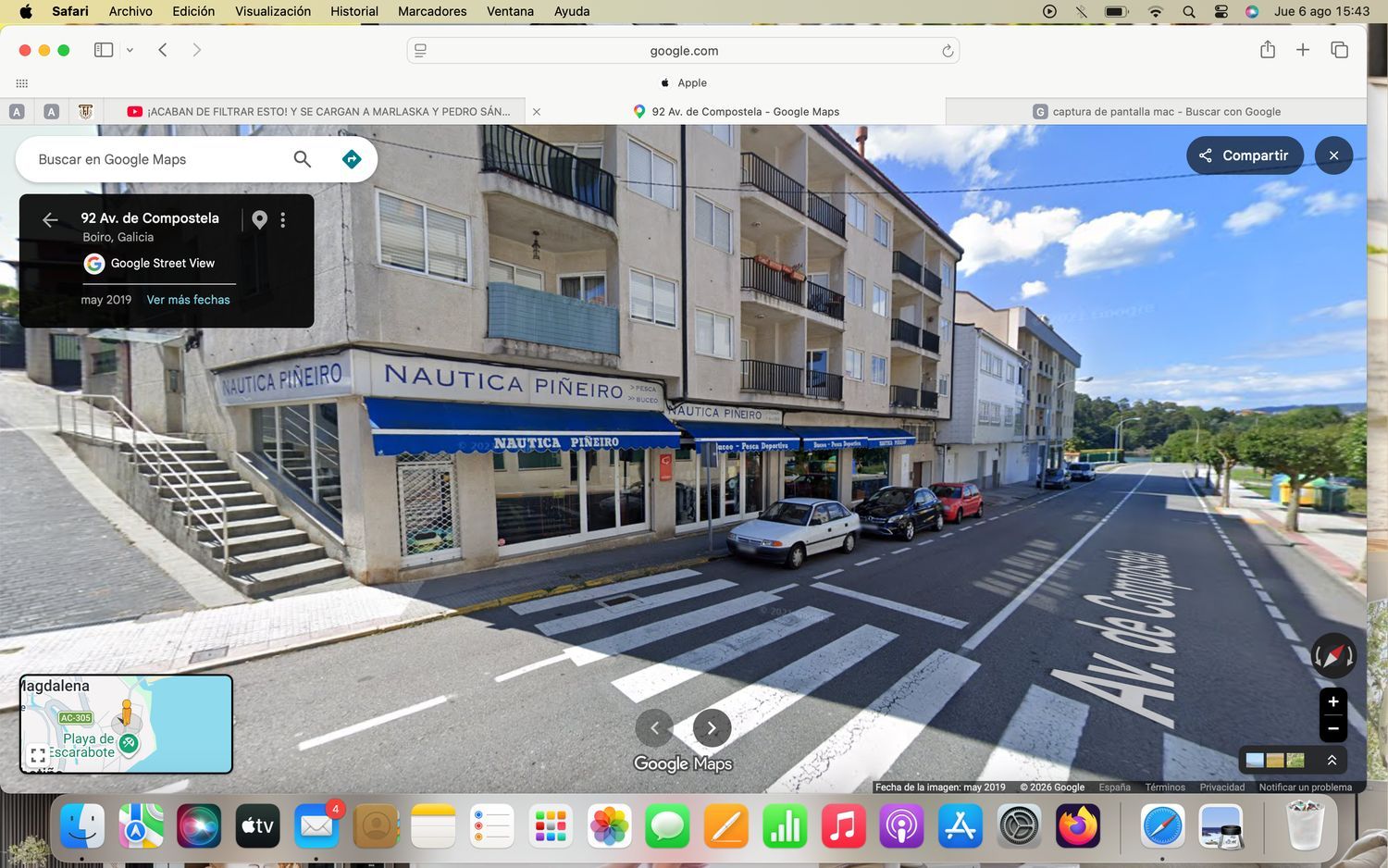The width and height of the screenshot is (1388, 868).
Task: Open Mail from the Dock
Action: coord(316,825)
